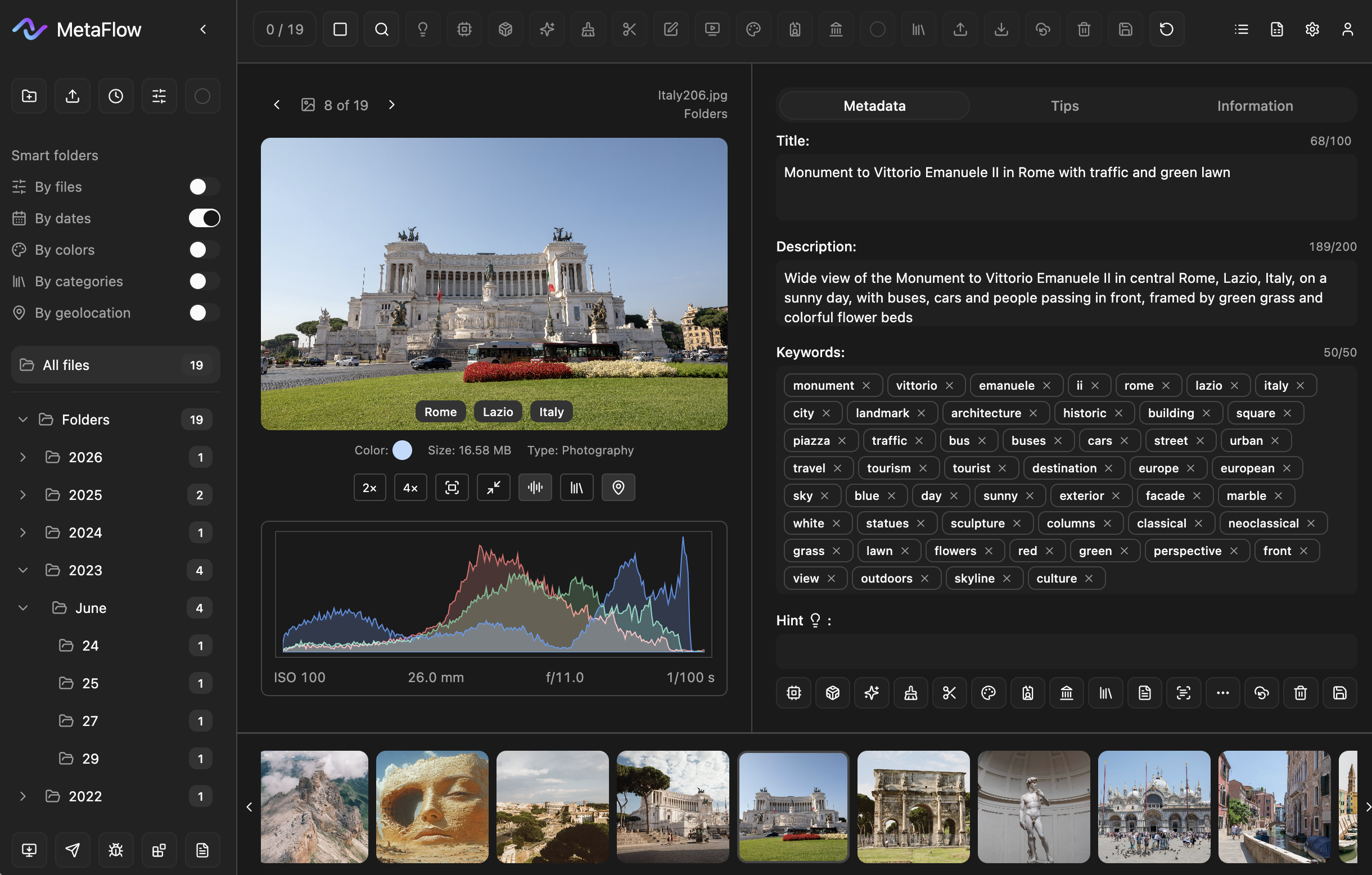1372x875 pixels.
Task: Click the cleanup brush icon below the keywords
Action: tap(910, 693)
